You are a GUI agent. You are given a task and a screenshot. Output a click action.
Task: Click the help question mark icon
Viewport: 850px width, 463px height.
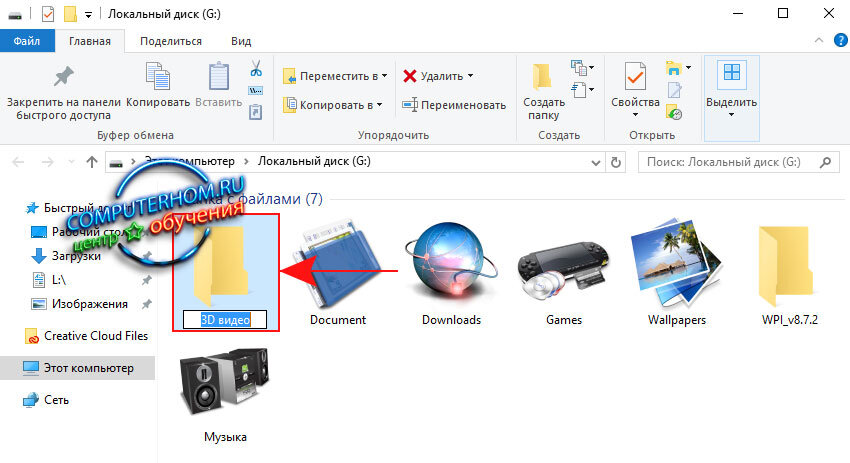click(840, 40)
